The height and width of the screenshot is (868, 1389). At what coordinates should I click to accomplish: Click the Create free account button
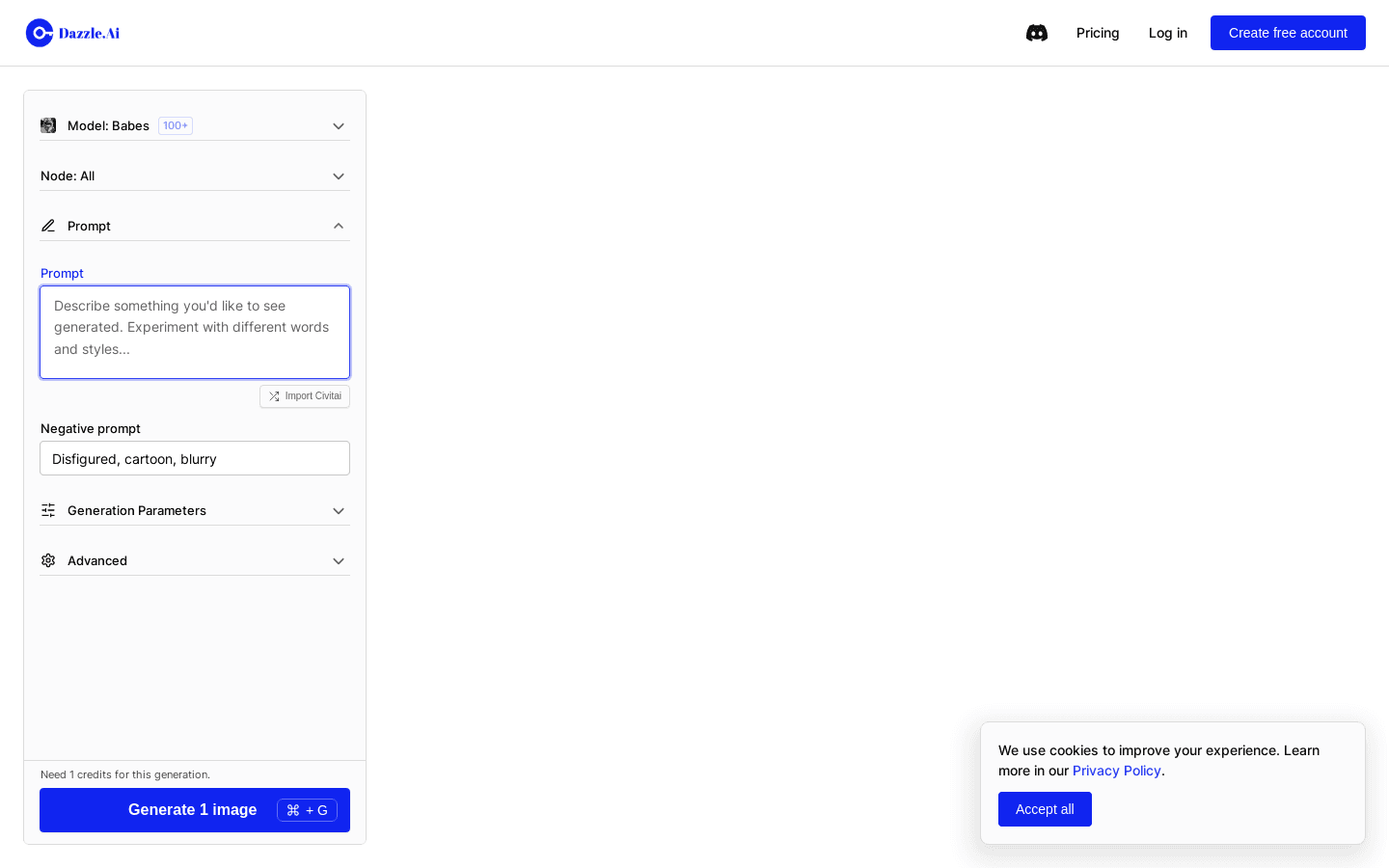pos(1288,33)
